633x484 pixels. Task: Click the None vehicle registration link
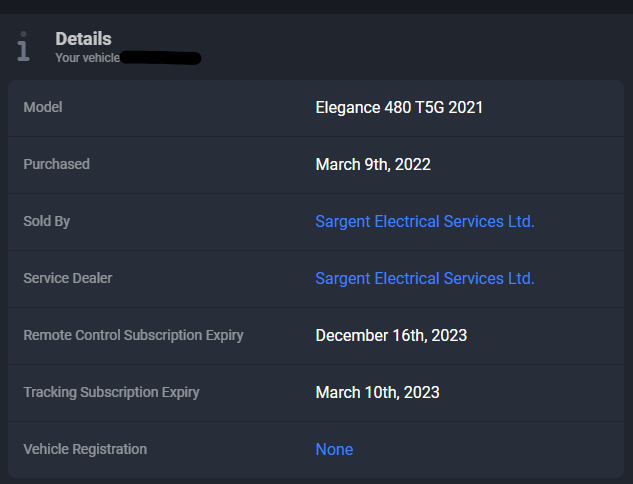click(x=334, y=449)
